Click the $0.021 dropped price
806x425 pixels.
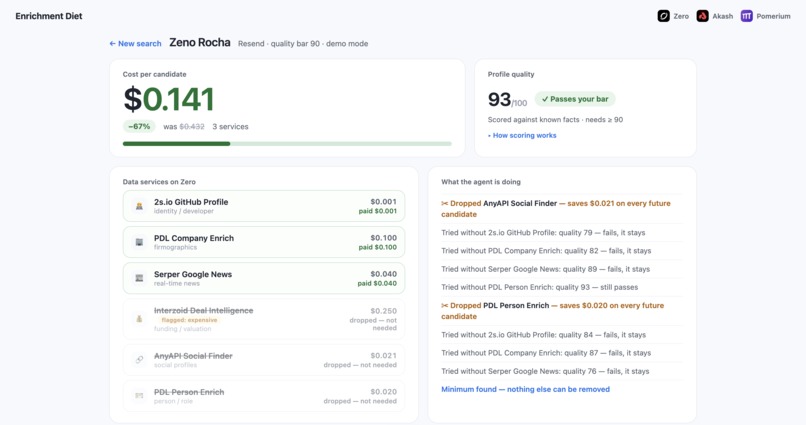(x=383, y=356)
